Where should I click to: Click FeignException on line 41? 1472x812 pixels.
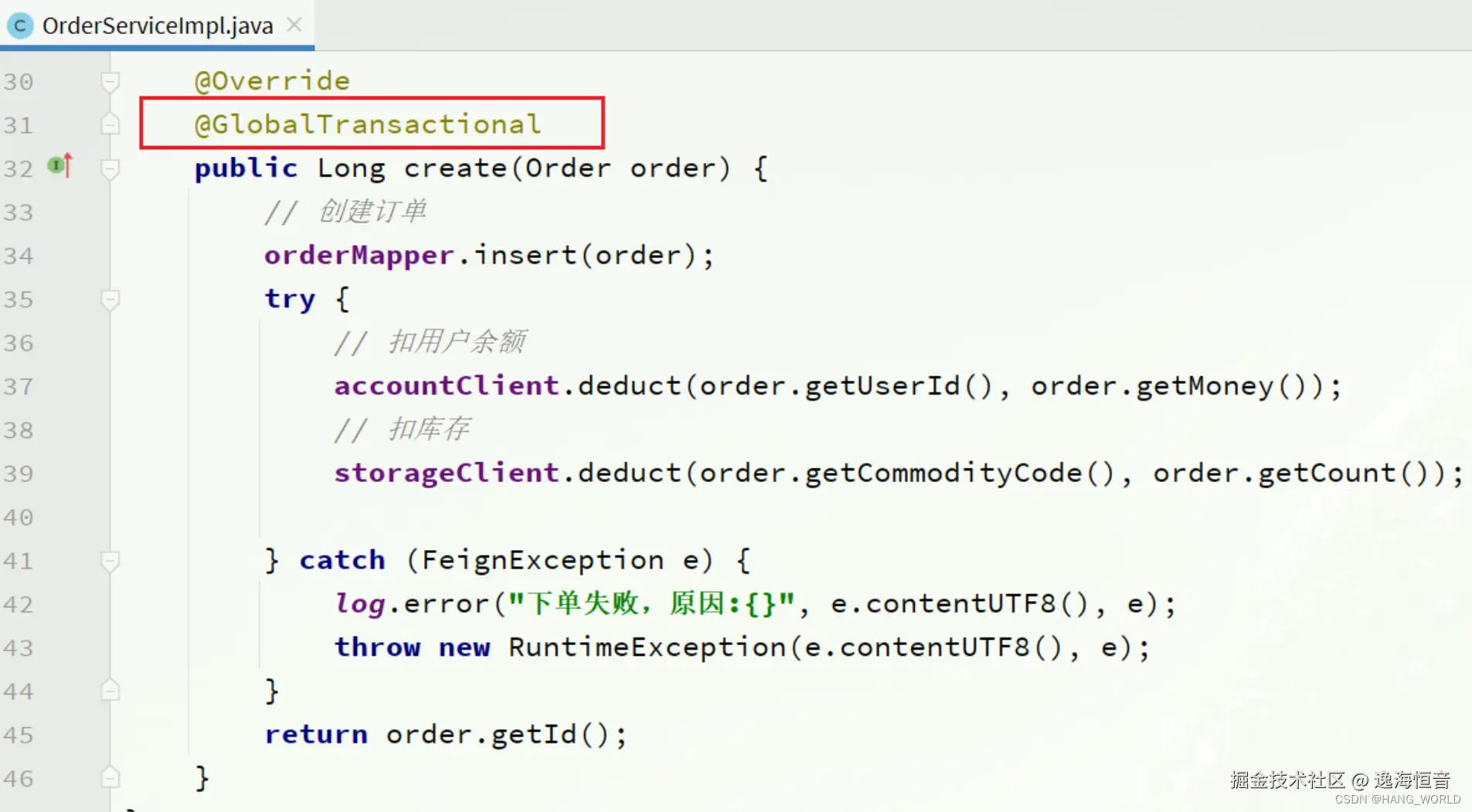point(542,560)
